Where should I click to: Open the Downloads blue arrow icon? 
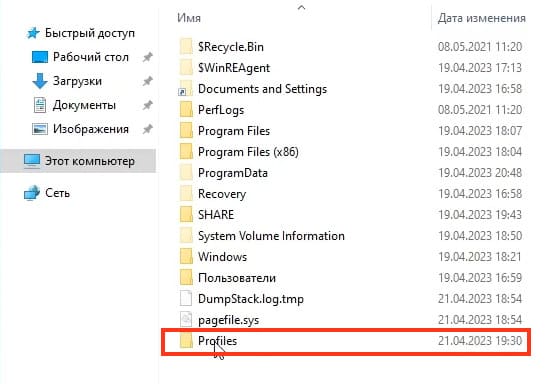click(x=40, y=81)
